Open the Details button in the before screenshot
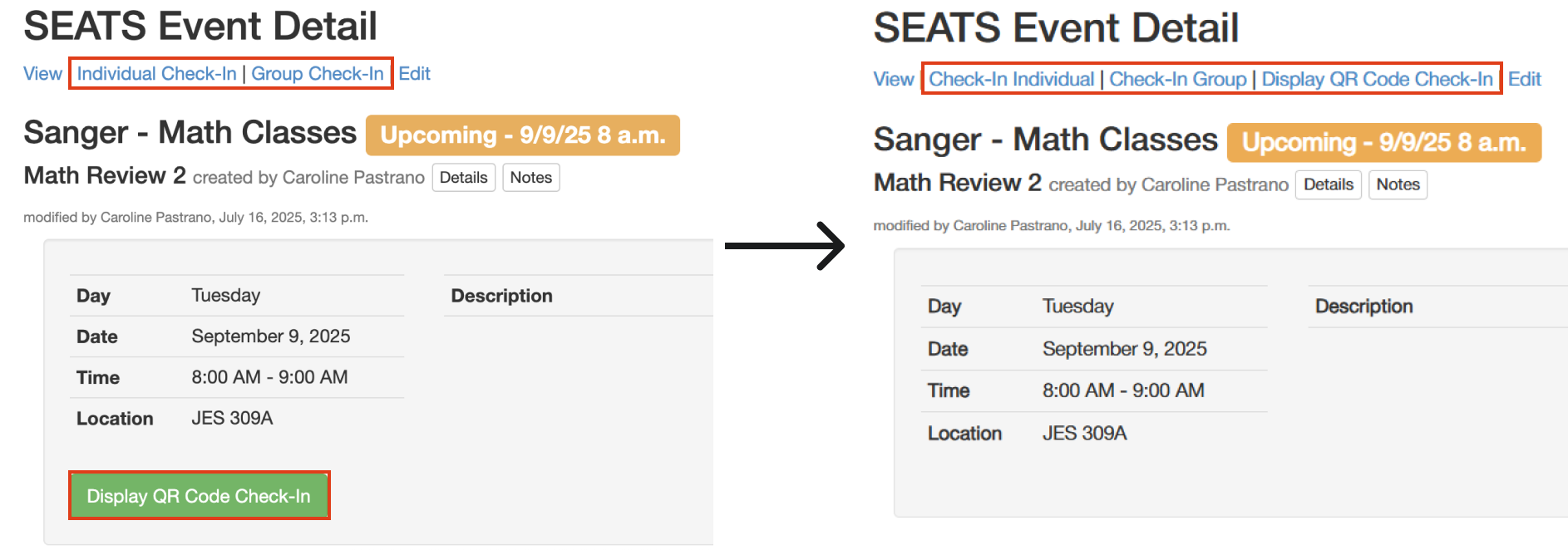The width and height of the screenshot is (1568, 550). (463, 178)
